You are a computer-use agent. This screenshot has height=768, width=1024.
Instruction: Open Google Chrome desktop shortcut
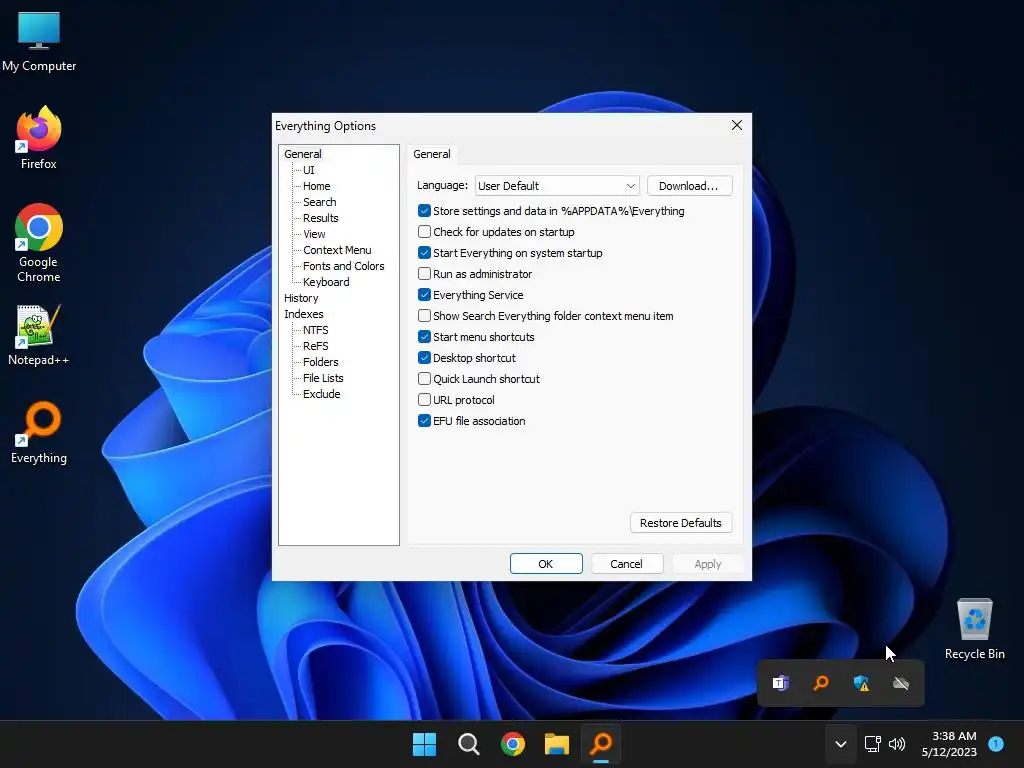39,243
